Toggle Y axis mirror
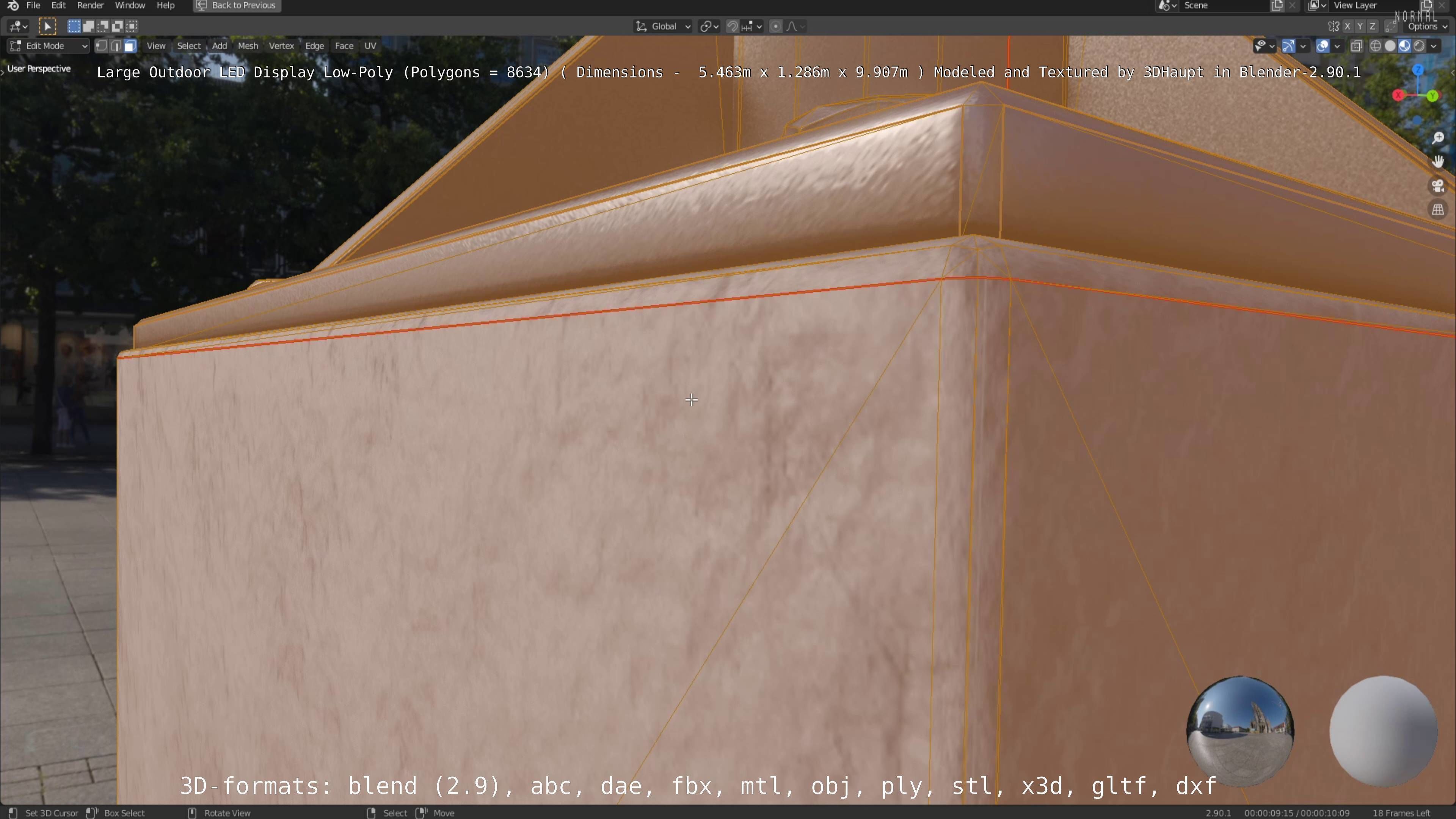Image resolution: width=1456 pixels, height=819 pixels. tap(1360, 27)
